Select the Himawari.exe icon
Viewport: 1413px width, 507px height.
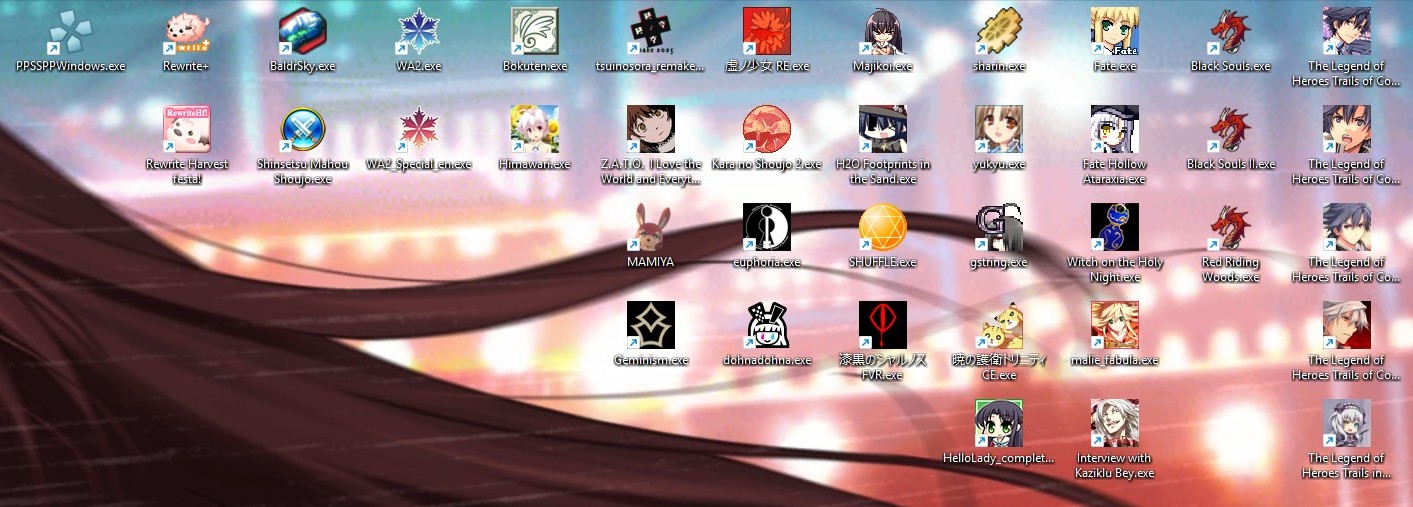(535, 130)
